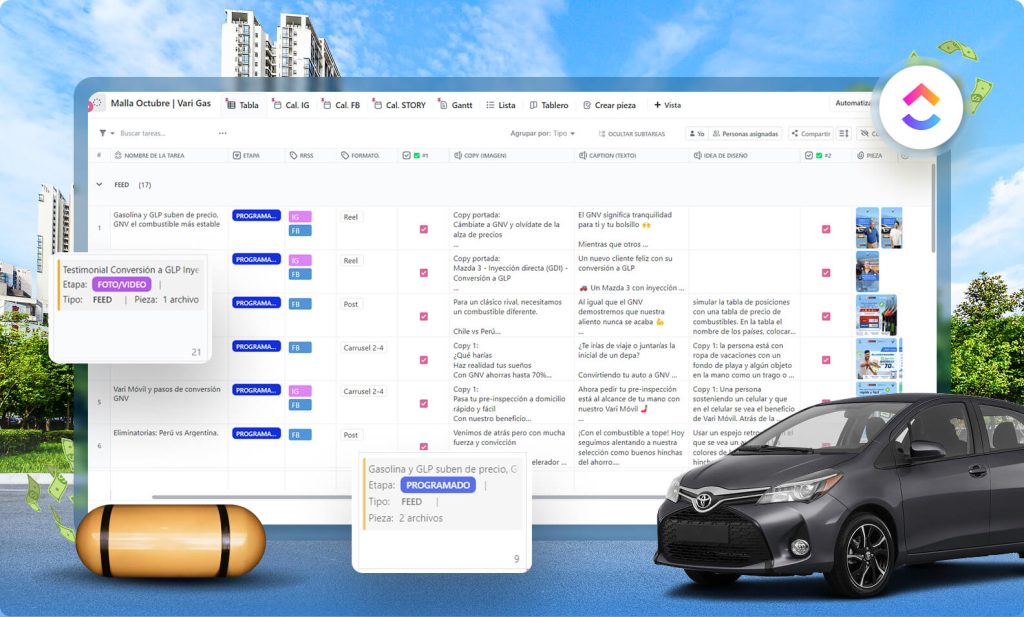Viewport: 1024px width, 617px height.
Task: Click the IDEA DE DISEÑO column header icon
Action: tap(697, 155)
